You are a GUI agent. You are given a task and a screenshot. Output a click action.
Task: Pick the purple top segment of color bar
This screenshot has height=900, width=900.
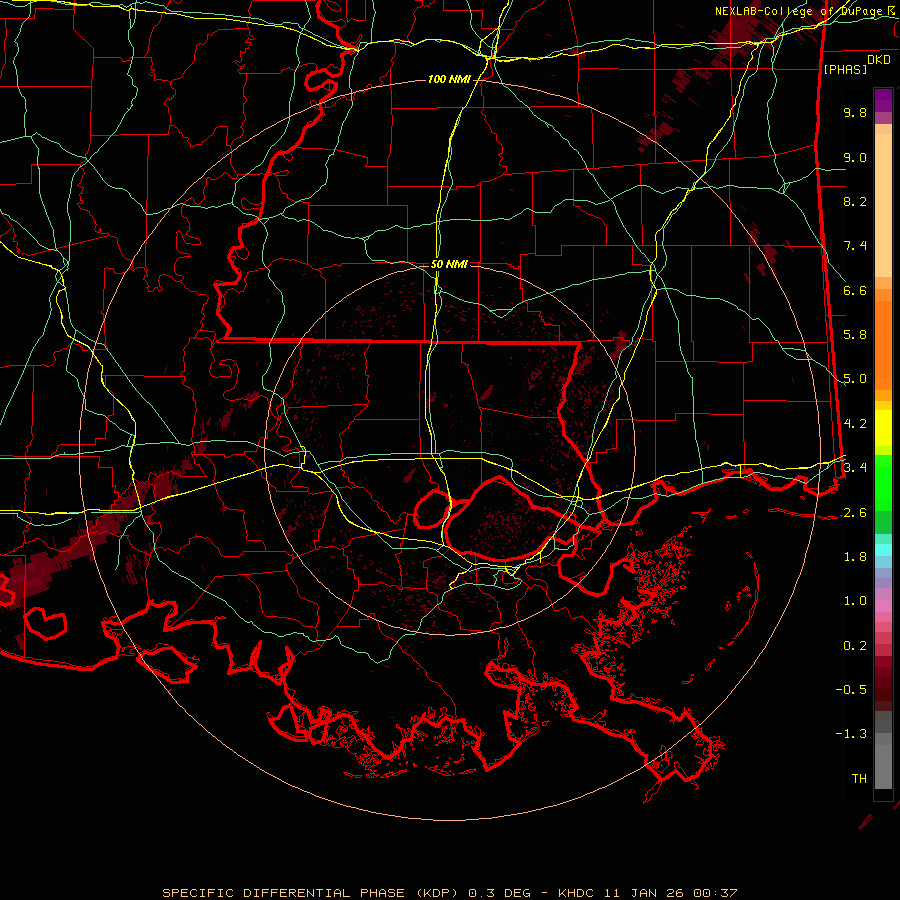tap(883, 100)
